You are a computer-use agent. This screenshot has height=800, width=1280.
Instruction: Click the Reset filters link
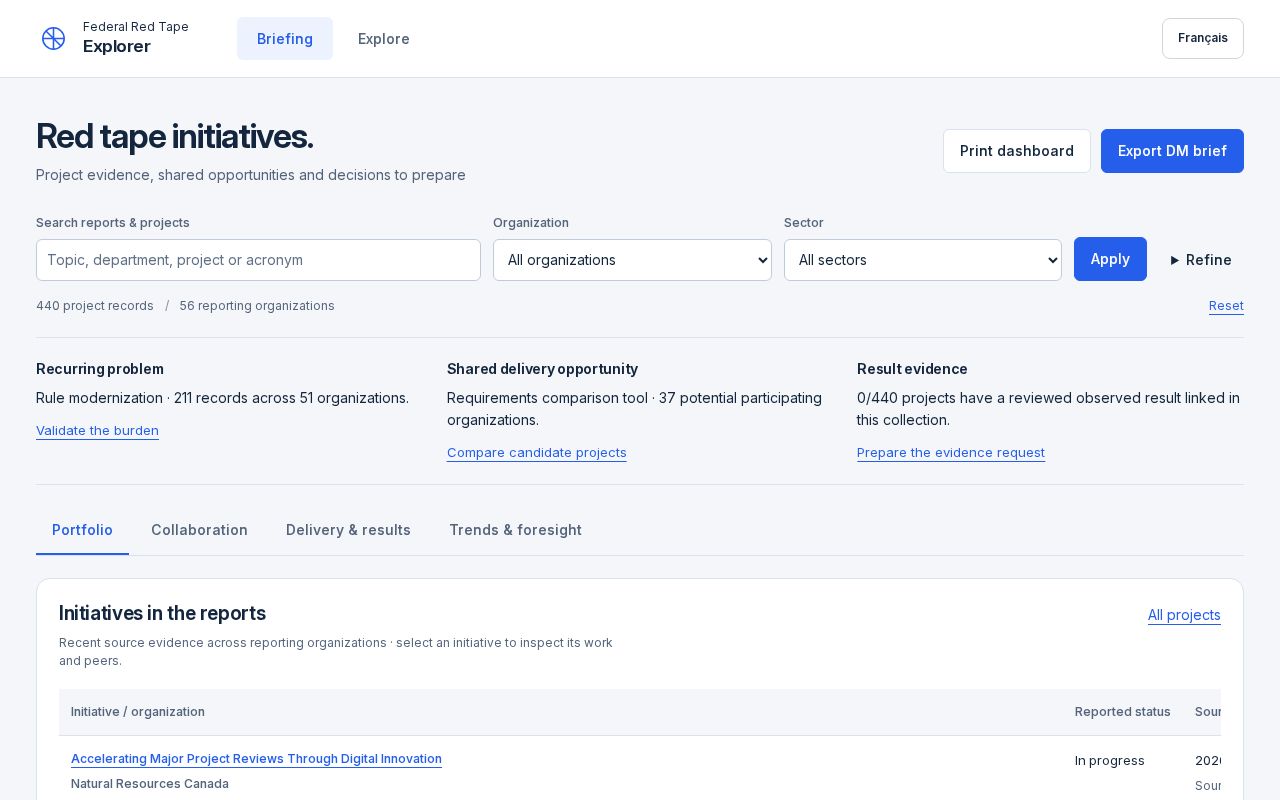tap(1226, 306)
